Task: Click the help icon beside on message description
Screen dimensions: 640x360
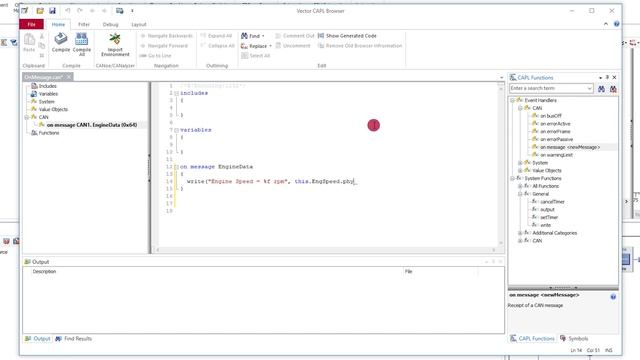Action: tap(613, 297)
